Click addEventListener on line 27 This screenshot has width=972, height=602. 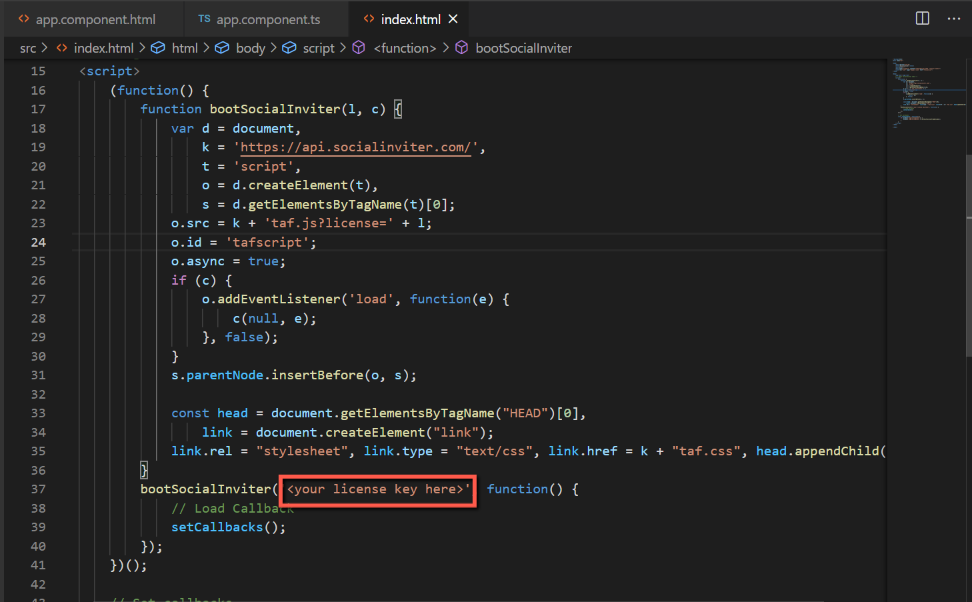[x=279, y=299]
